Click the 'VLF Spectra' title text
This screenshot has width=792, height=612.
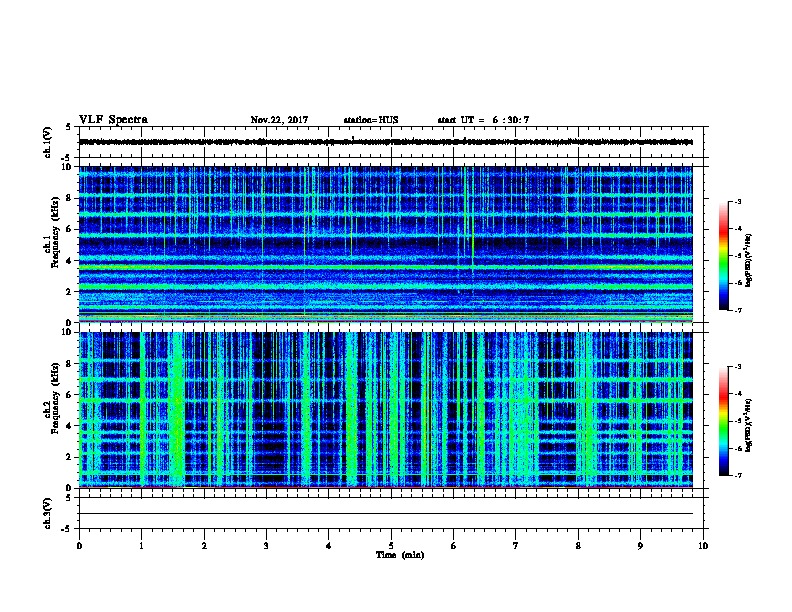point(113,120)
